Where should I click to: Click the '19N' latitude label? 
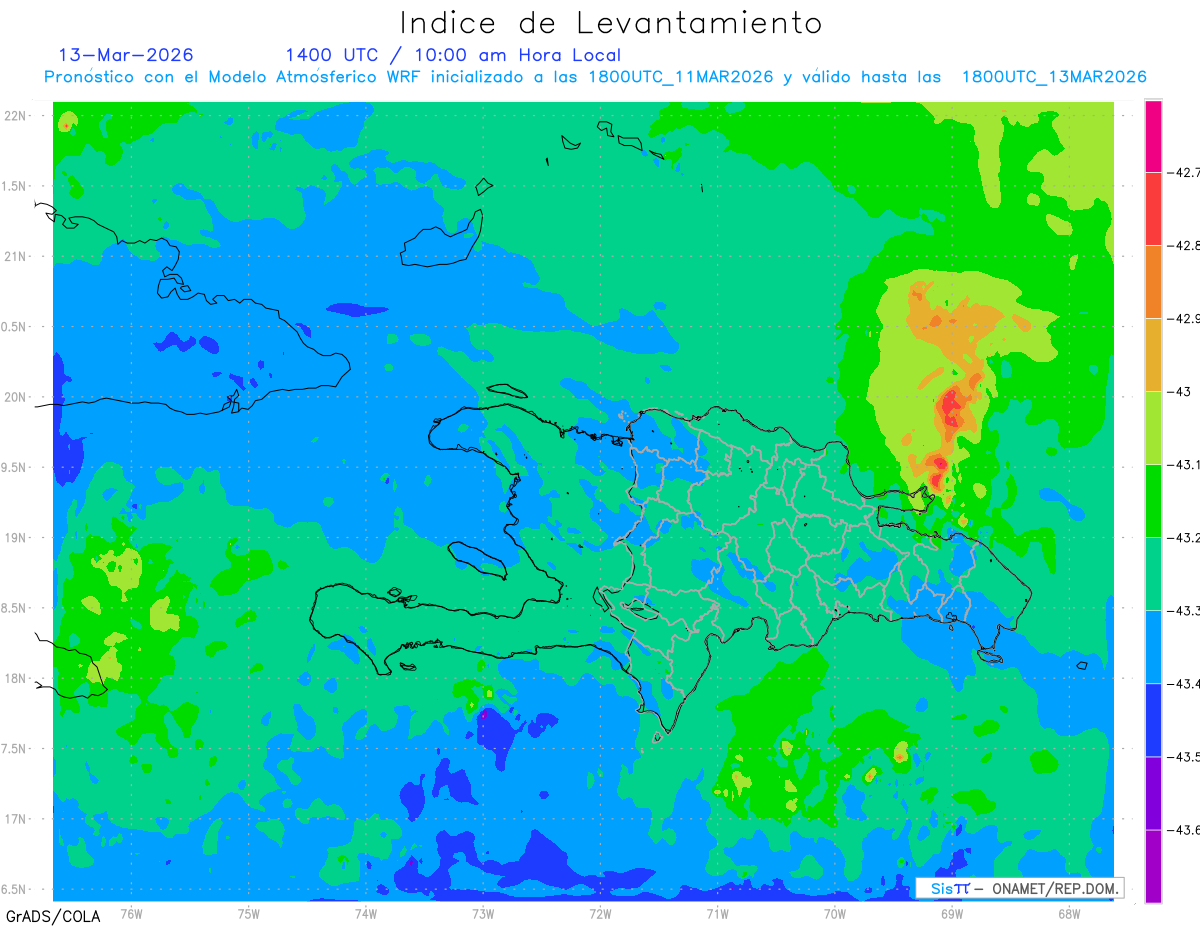tap(15, 538)
